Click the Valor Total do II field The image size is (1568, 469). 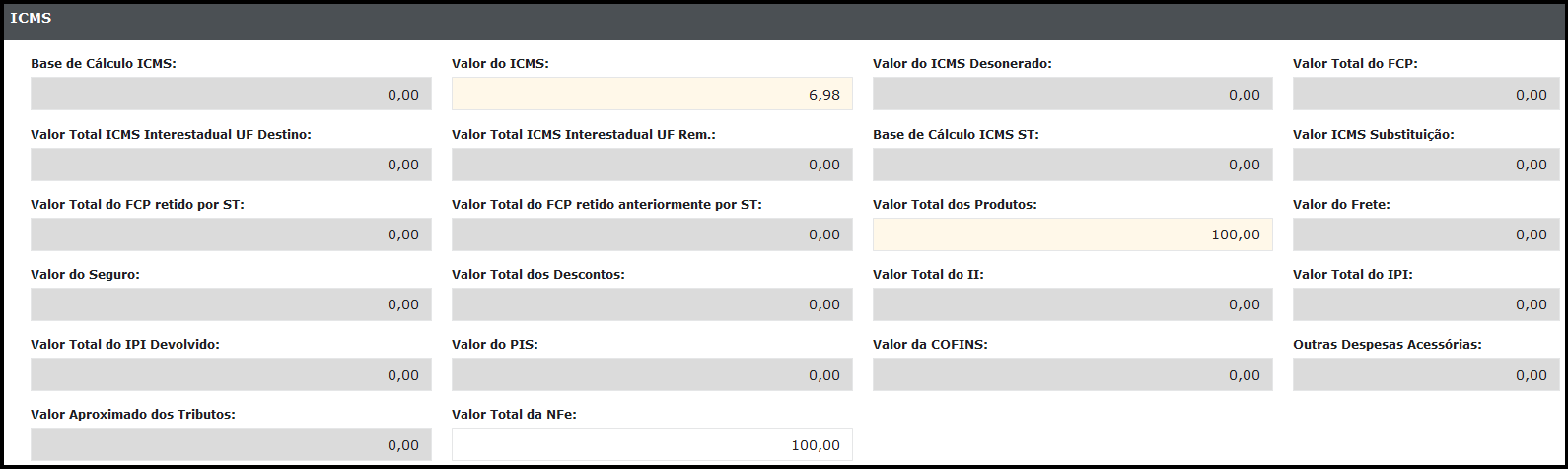point(1072,304)
